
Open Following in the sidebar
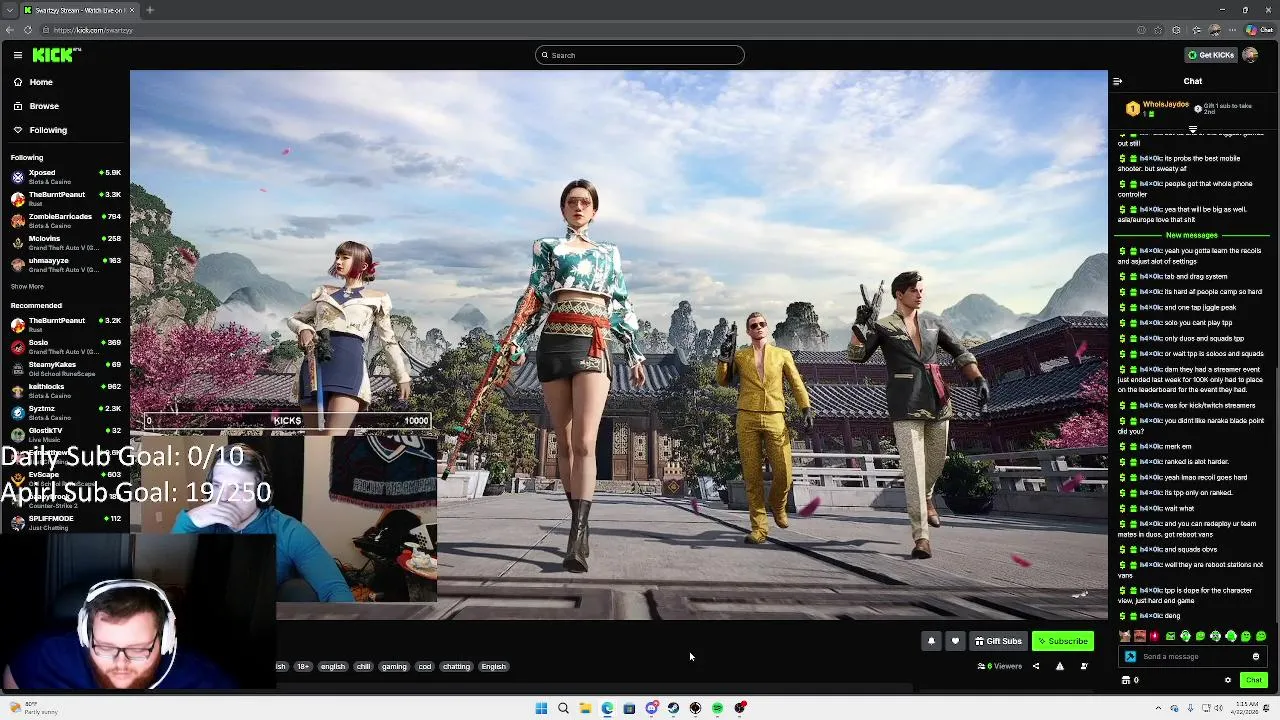48,130
